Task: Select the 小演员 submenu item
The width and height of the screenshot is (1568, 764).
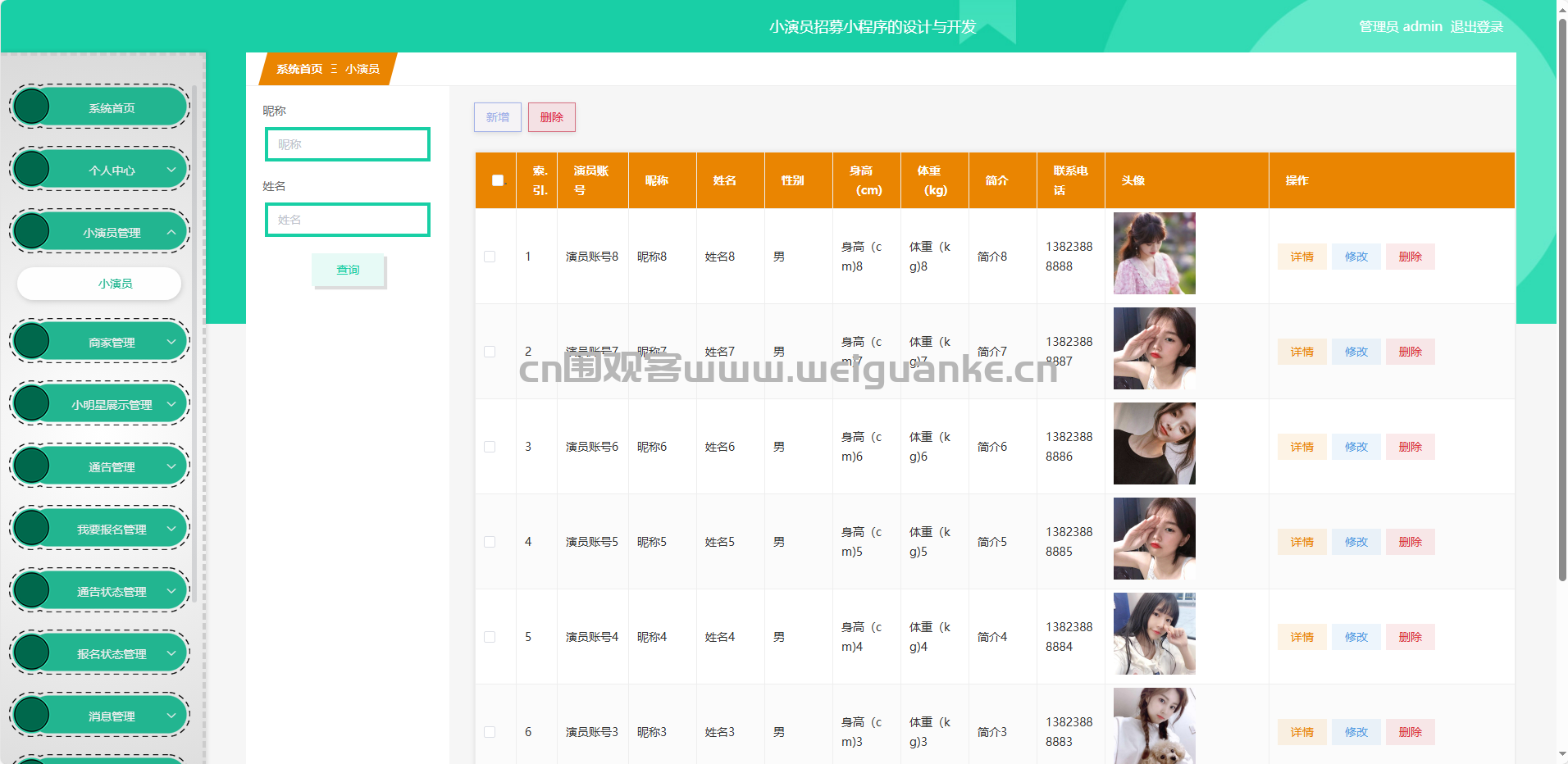Action: tap(99, 284)
